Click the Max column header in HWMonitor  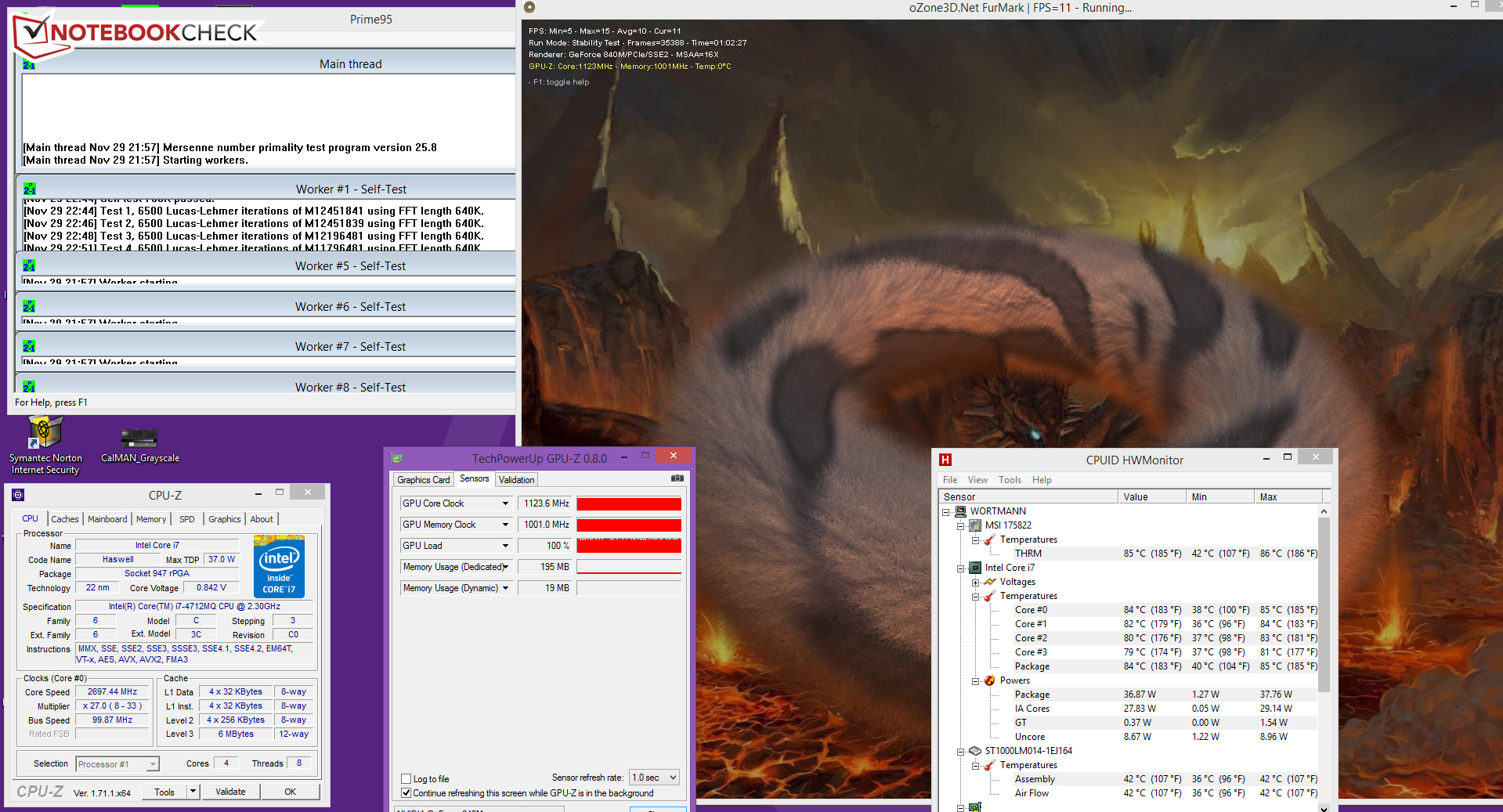coord(1288,496)
